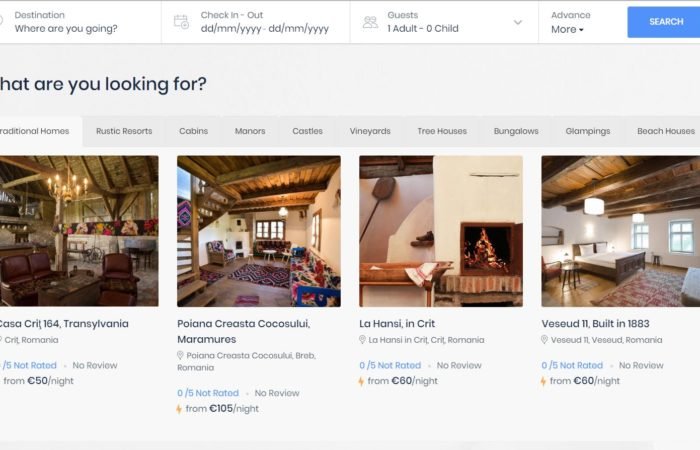Screen dimensions: 700x450
Task: Open the Advance More dropdown
Action: pos(568,29)
